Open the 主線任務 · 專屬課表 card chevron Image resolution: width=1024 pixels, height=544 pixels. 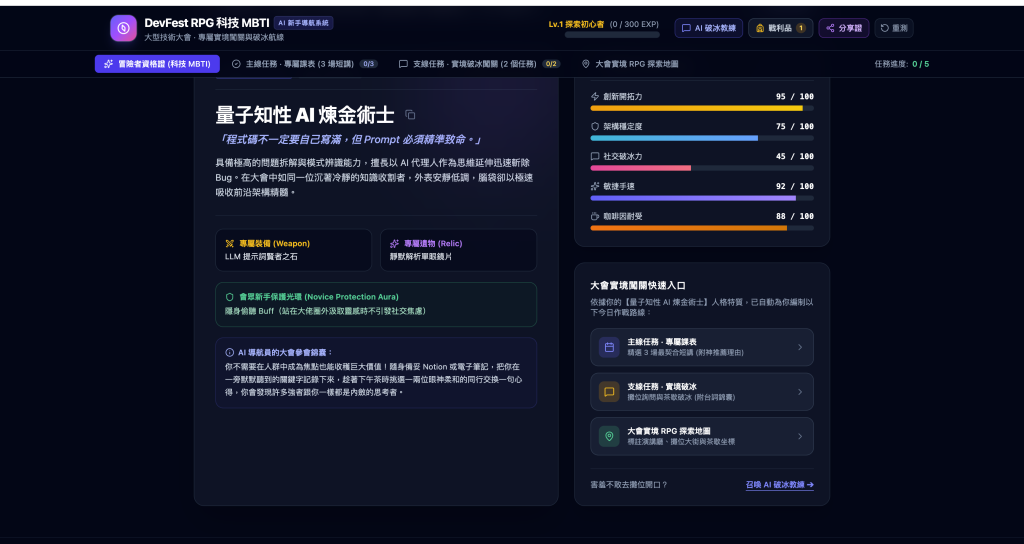tap(800, 347)
